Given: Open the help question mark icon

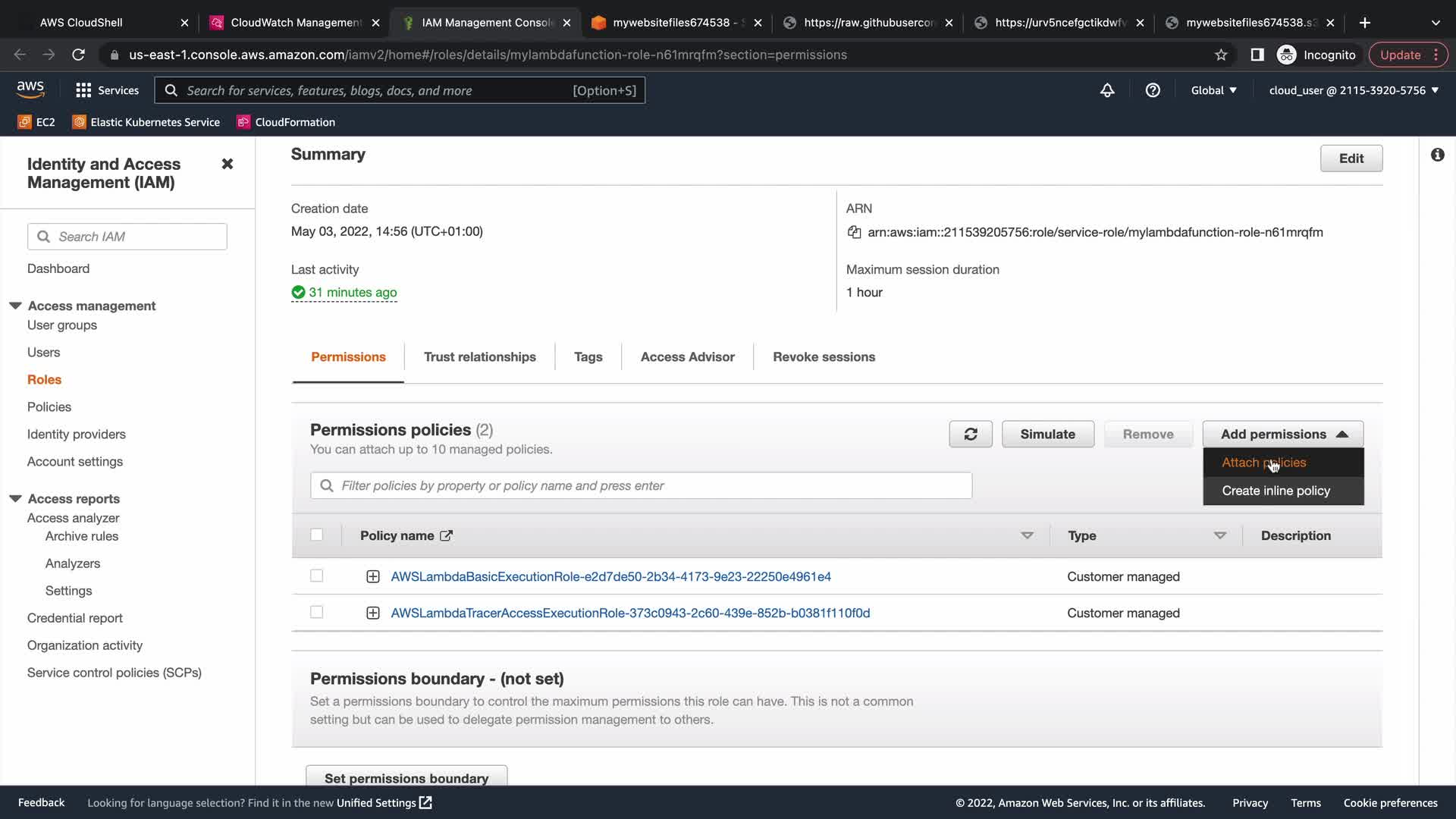Looking at the screenshot, I should click(1153, 90).
